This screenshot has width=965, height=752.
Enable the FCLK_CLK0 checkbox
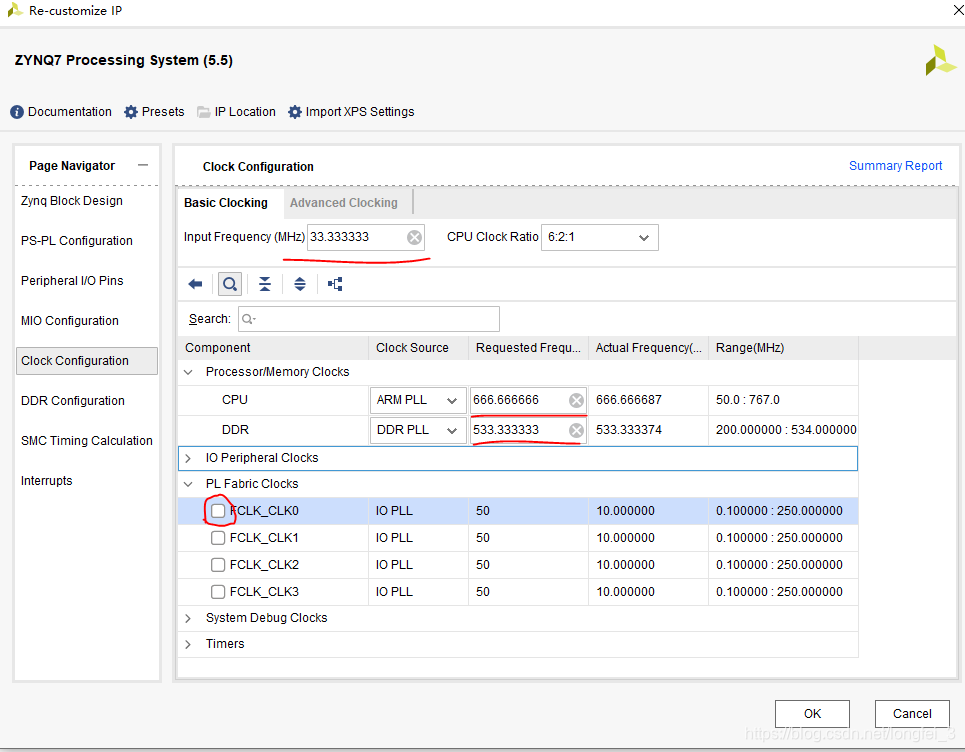(x=218, y=511)
